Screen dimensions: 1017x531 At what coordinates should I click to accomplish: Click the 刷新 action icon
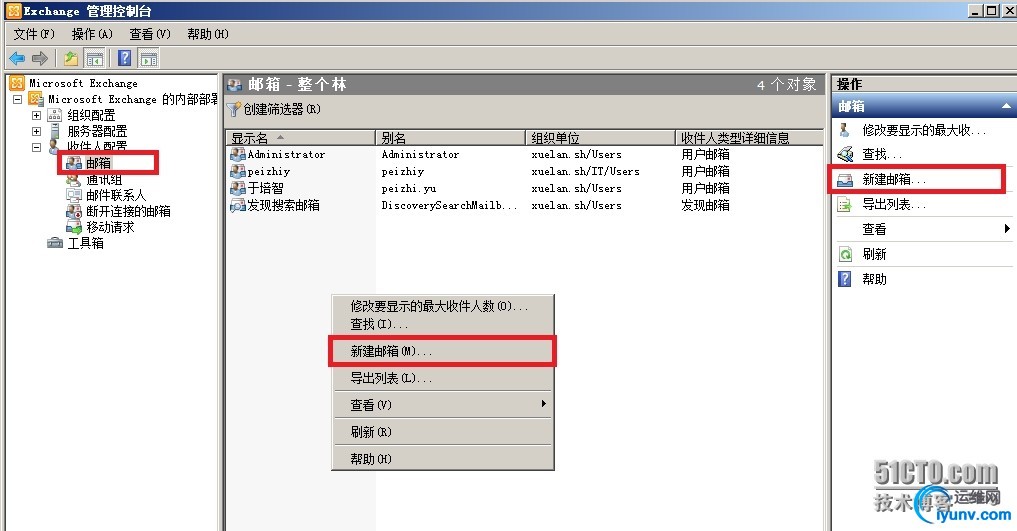coord(845,254)
